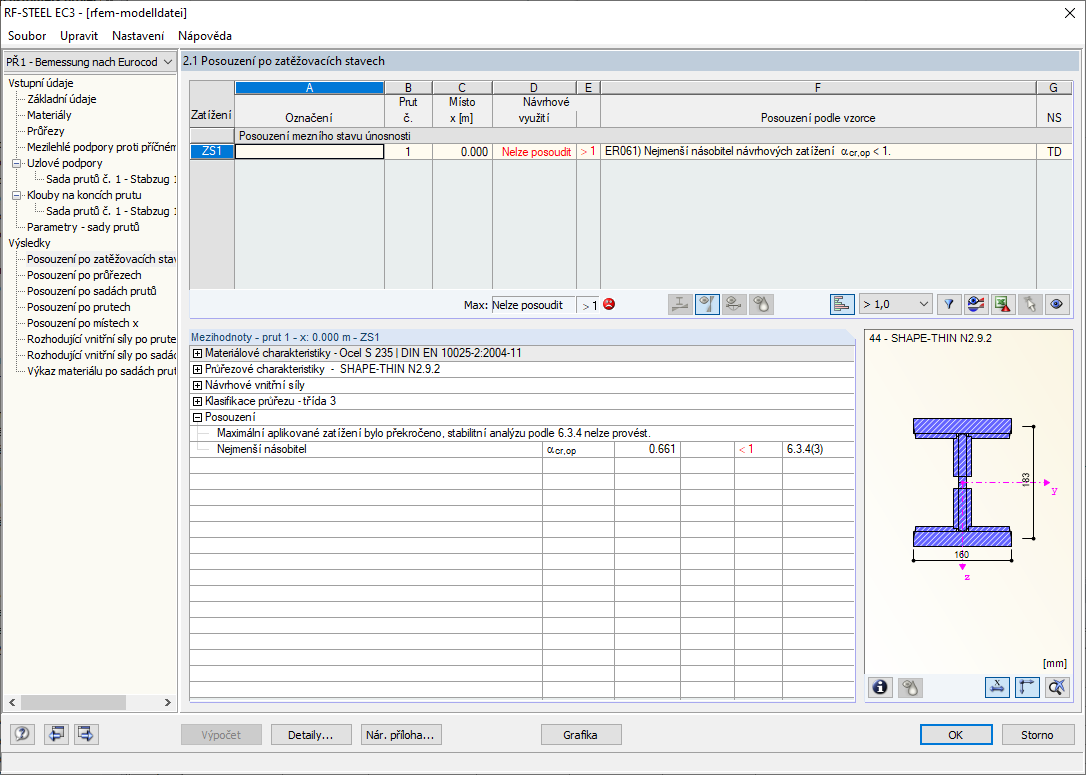Click the eye-with-drop icon under the cross-section preview
This screenshot has width=1086, height=775.
[910, 687]
